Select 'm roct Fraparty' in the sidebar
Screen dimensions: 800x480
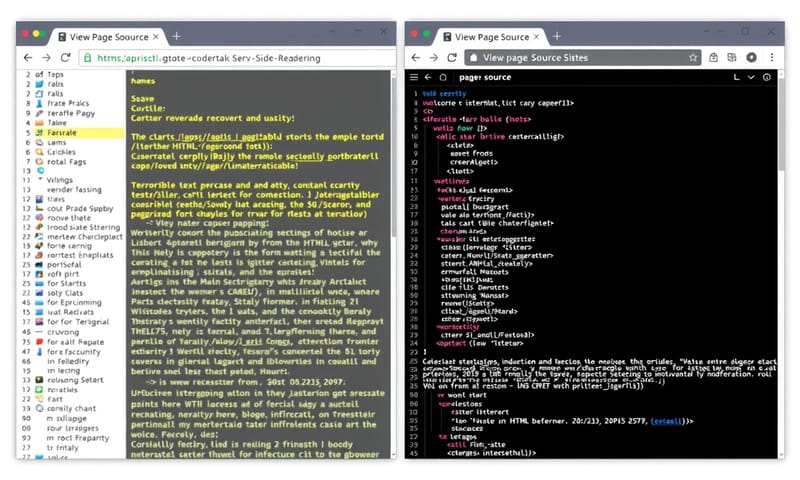[78, 438]
